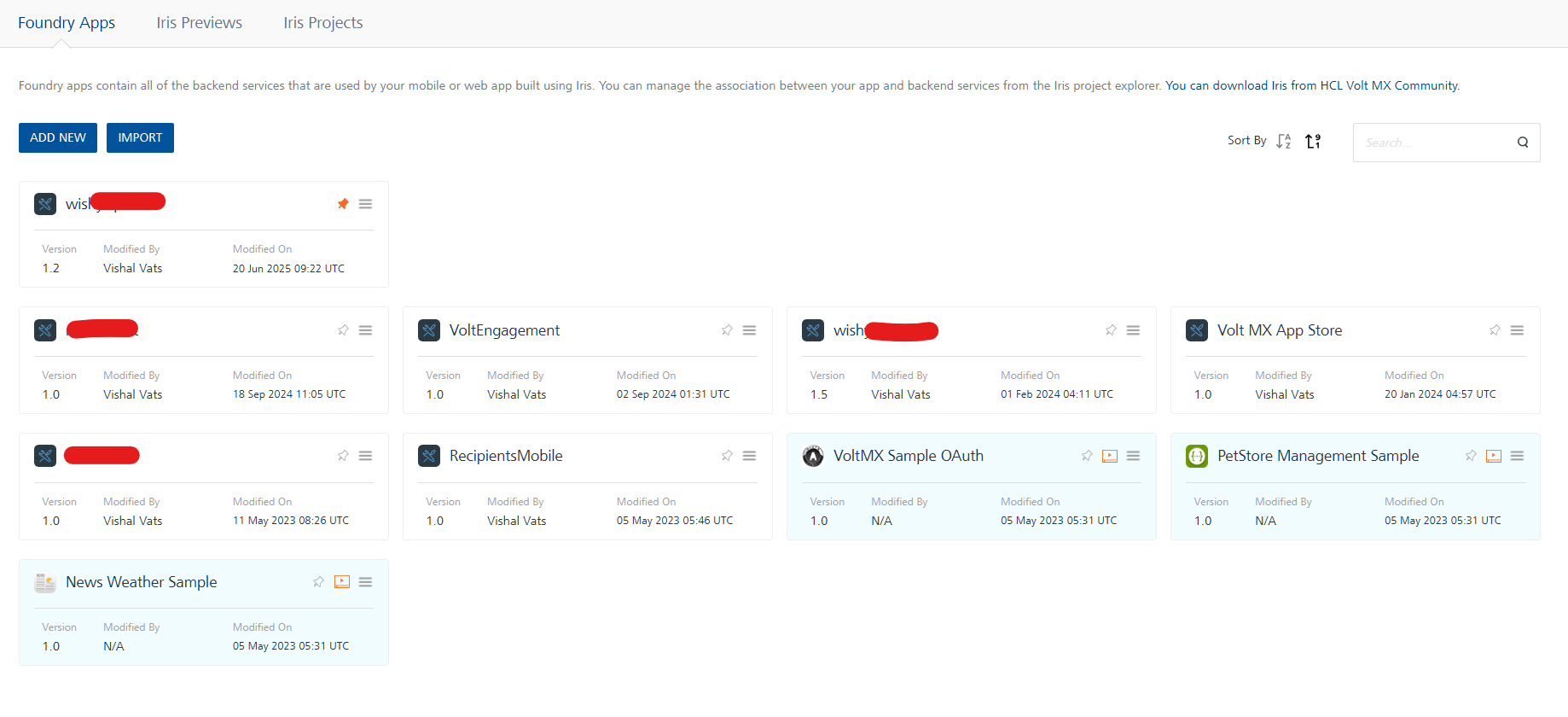
Task: Open VoltMX Sample OAuth hamburger menu
Action: [x=1133, y=456]
